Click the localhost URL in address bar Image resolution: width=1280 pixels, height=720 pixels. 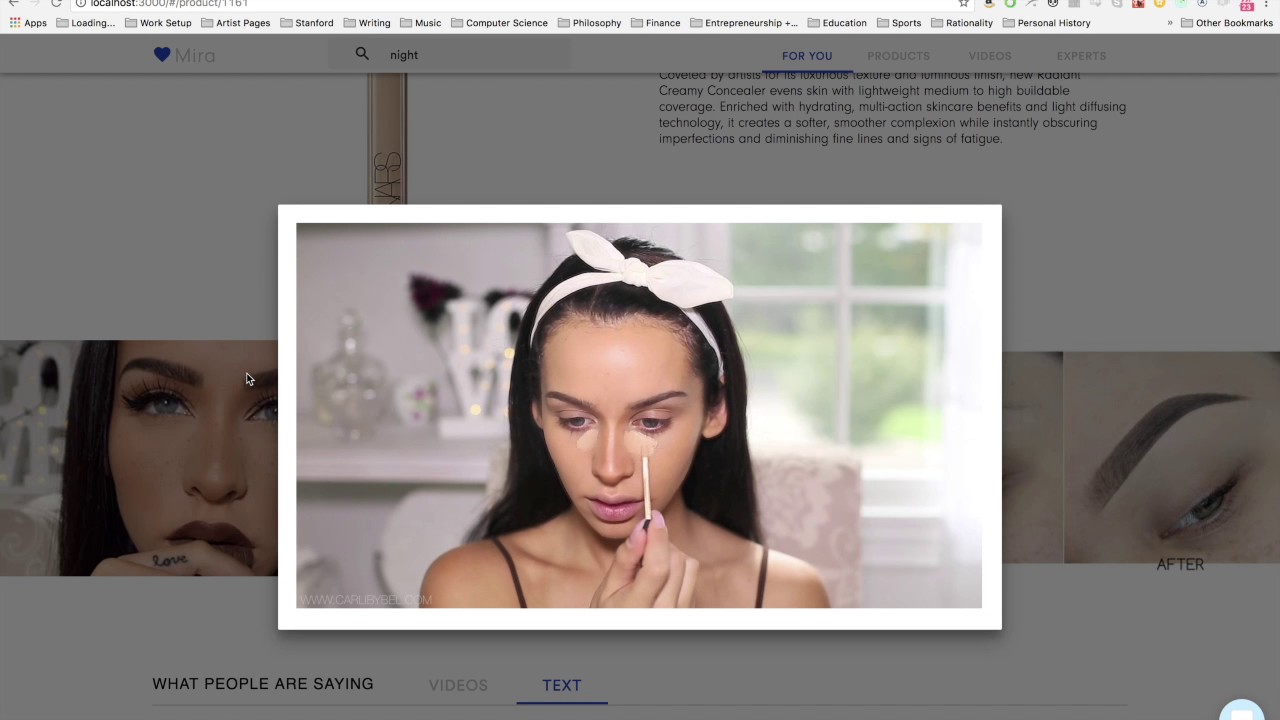pos(169,4)
